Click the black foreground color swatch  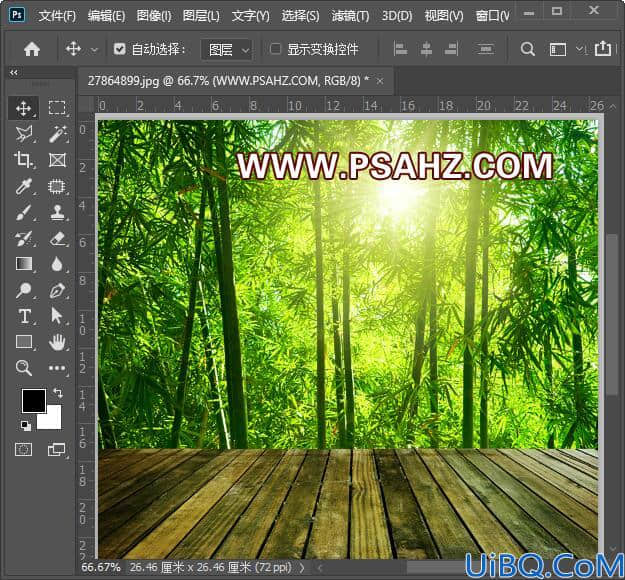33,400
